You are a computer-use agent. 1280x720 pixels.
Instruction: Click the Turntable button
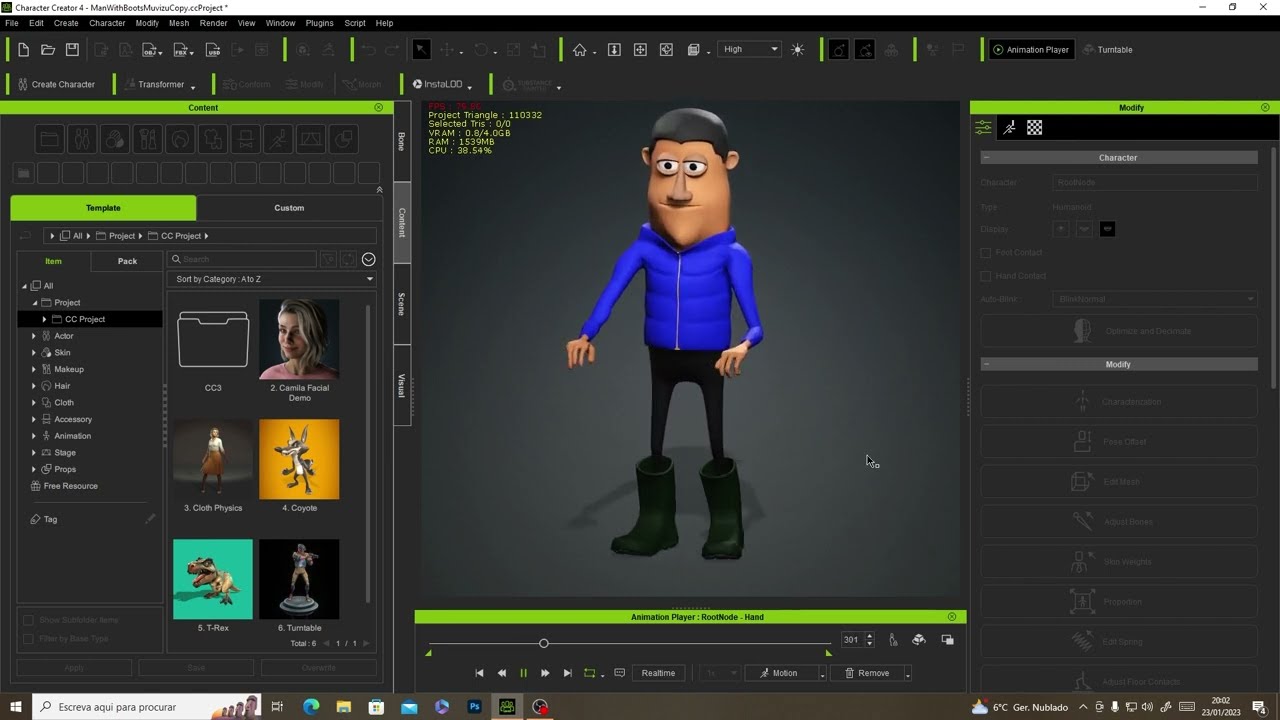[1108, 50]
